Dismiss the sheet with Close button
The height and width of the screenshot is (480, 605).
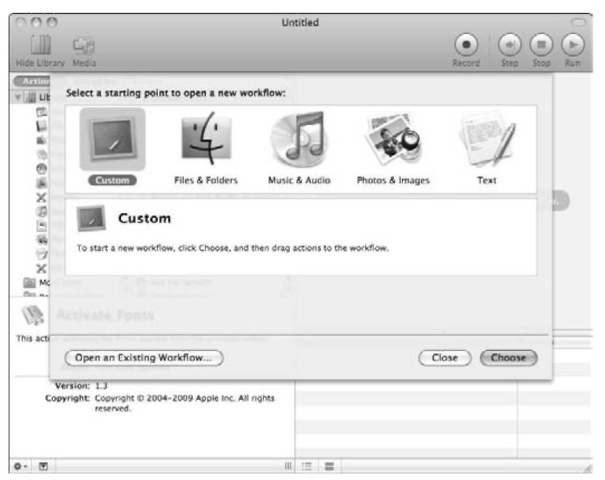(444, 358)
